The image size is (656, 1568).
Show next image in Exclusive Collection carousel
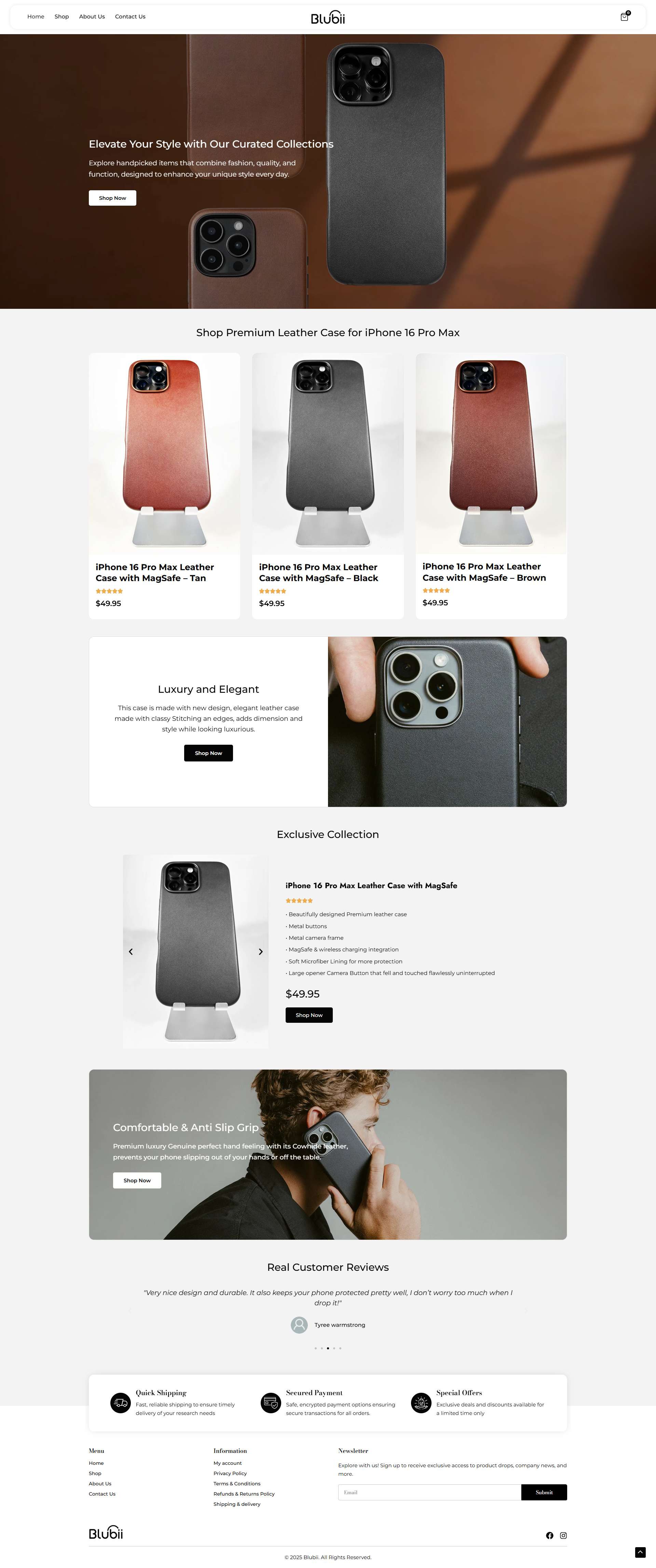260,951
